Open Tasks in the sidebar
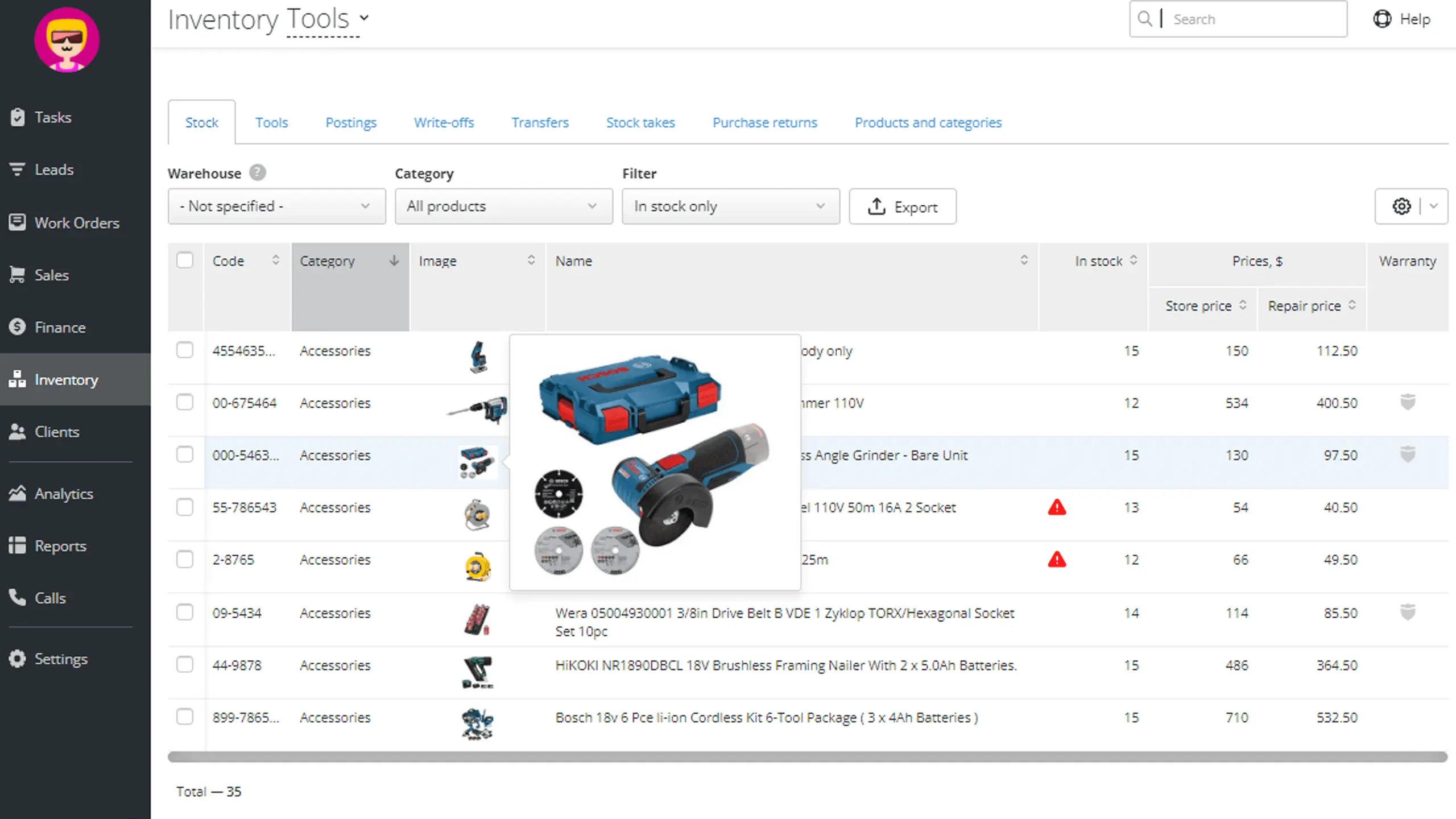 [x=41, y=117]
